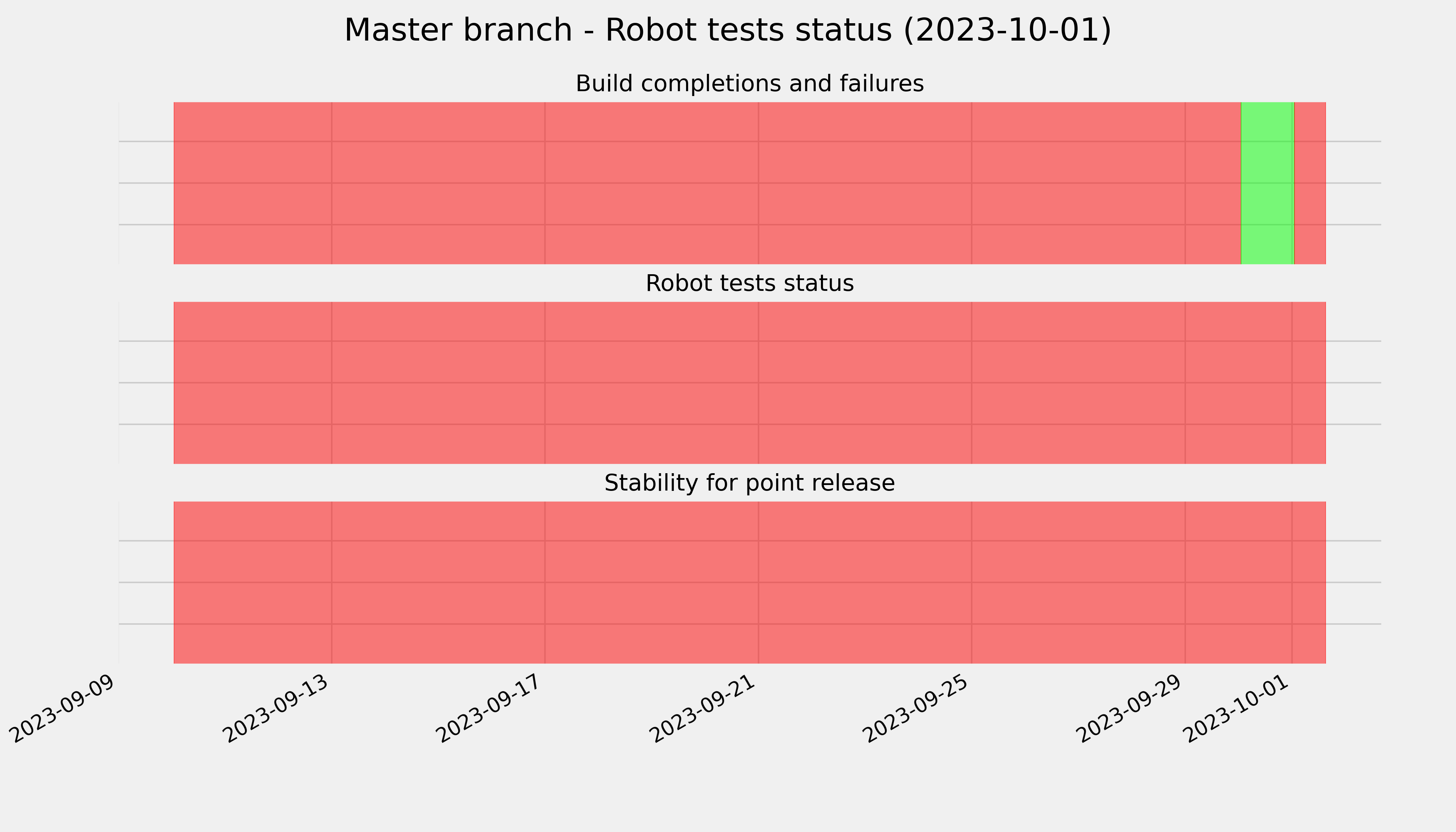This screenshot has width=1456, height=832.
Task: Select the Robot tests status subplot title
Action: 750,284
